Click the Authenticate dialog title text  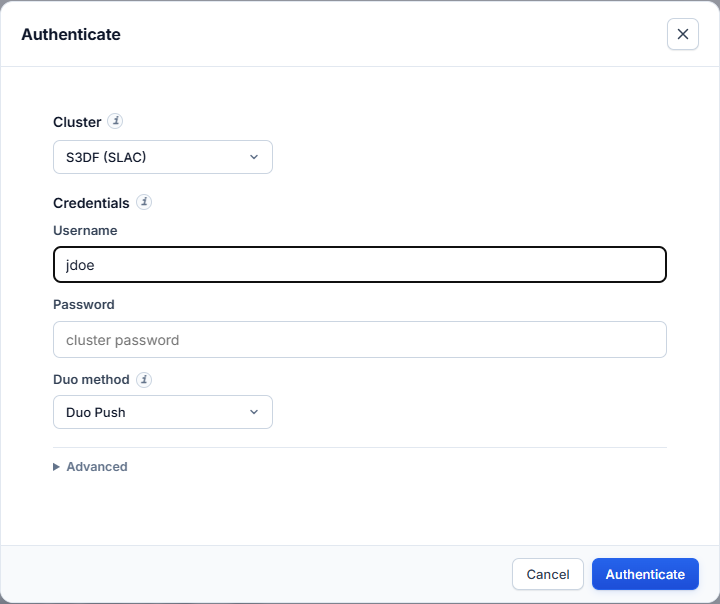(x=71, y=34)
